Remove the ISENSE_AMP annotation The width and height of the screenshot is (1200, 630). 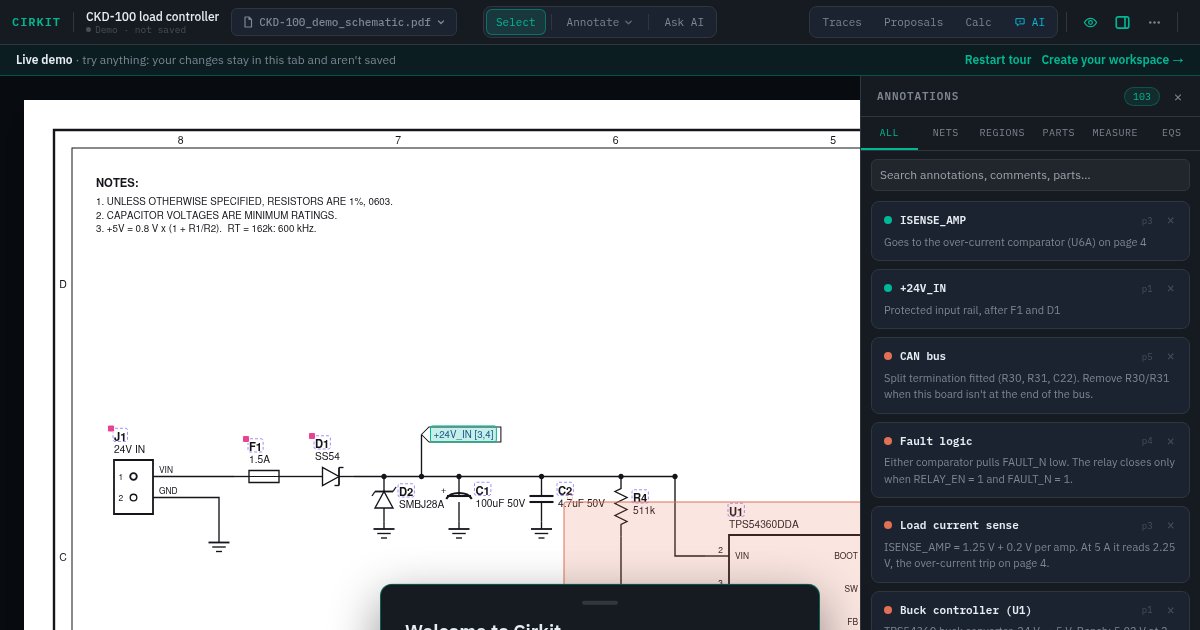[1171, 220]
